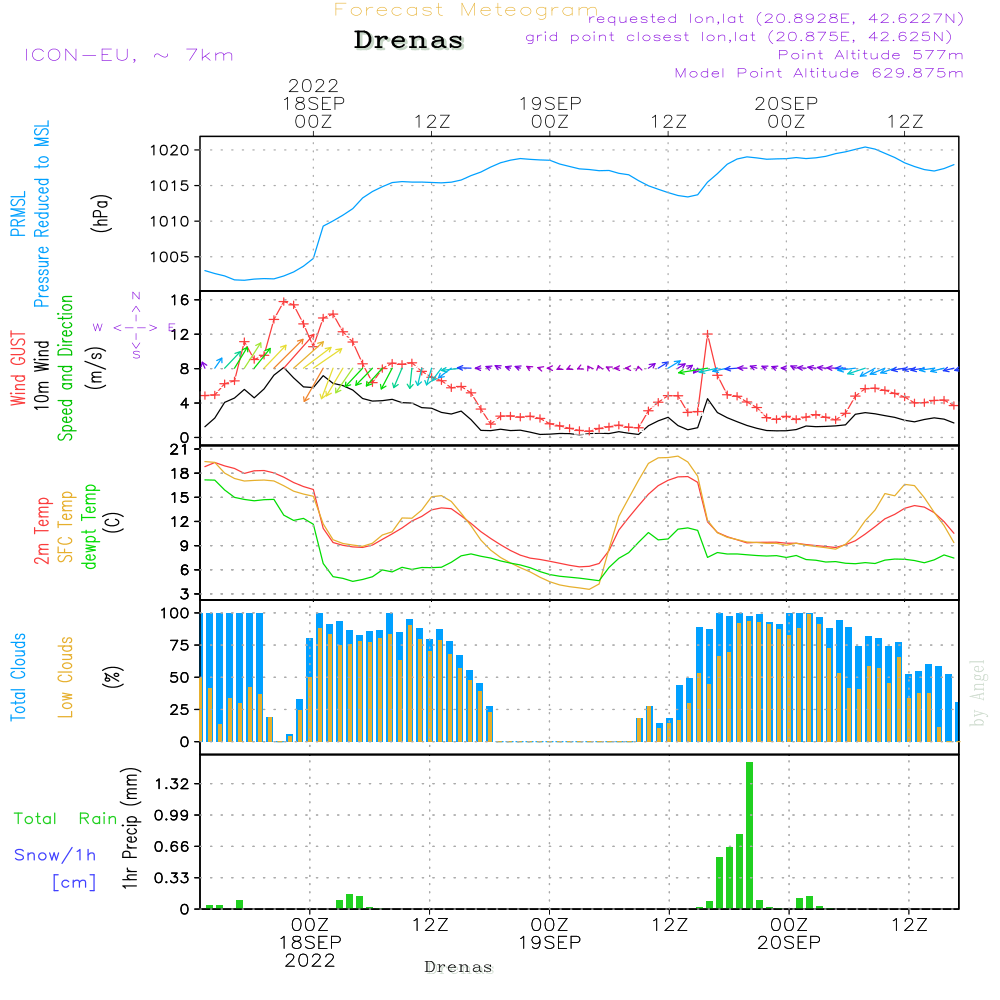Click "20SEP 00Z" on the top axis

pyautogui.click(x=786, y=112)
